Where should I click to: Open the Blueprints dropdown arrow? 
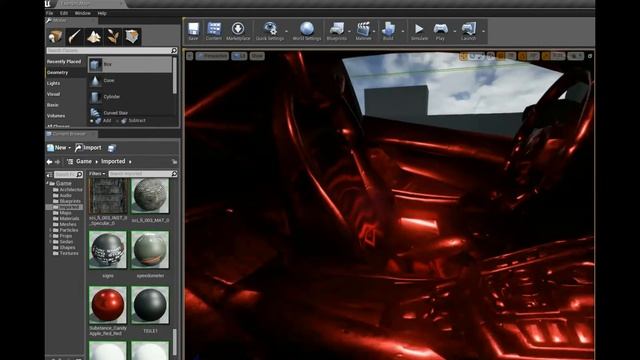pyautogui.click(x=349, y=31)
